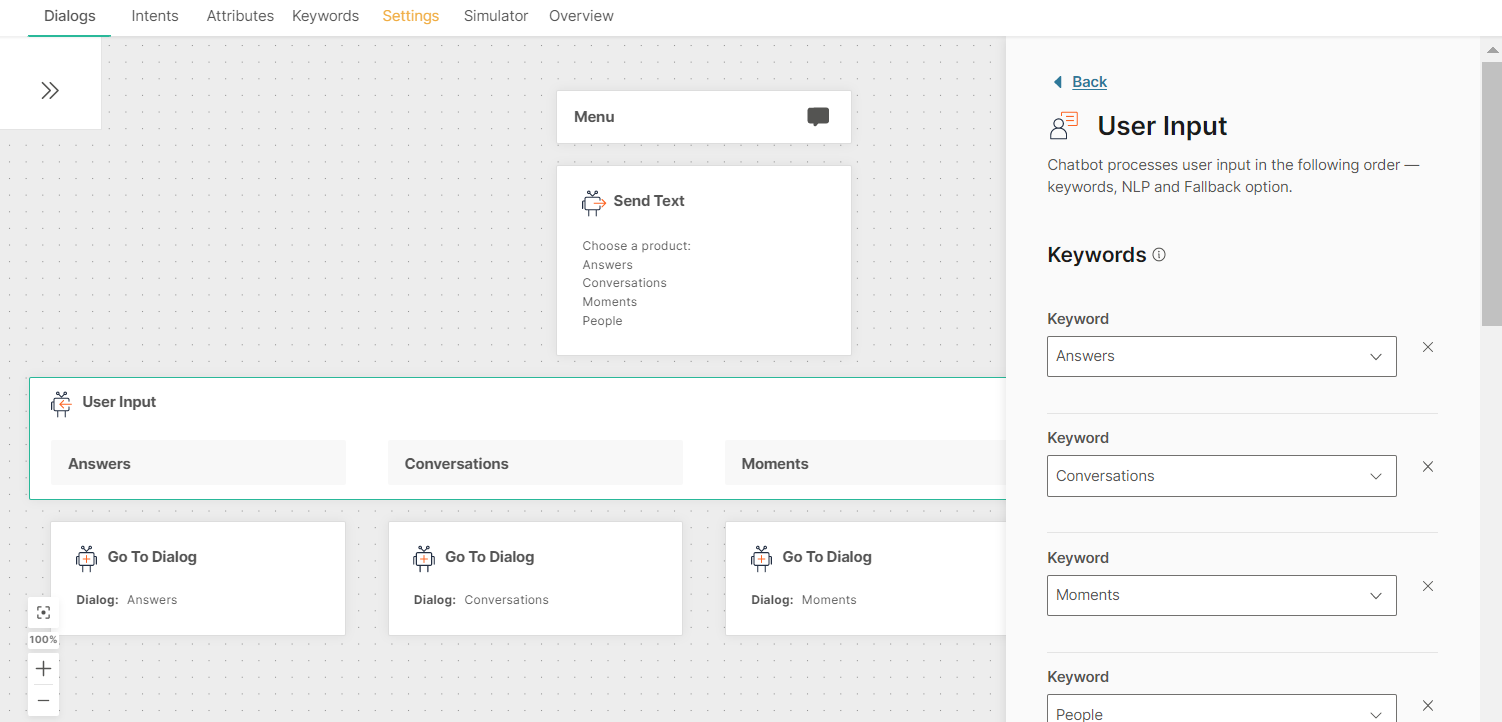Viewport: 1502px width, 722px height.
Task: Select the Go To Dialog Conversations block
Action: point(535,578)
